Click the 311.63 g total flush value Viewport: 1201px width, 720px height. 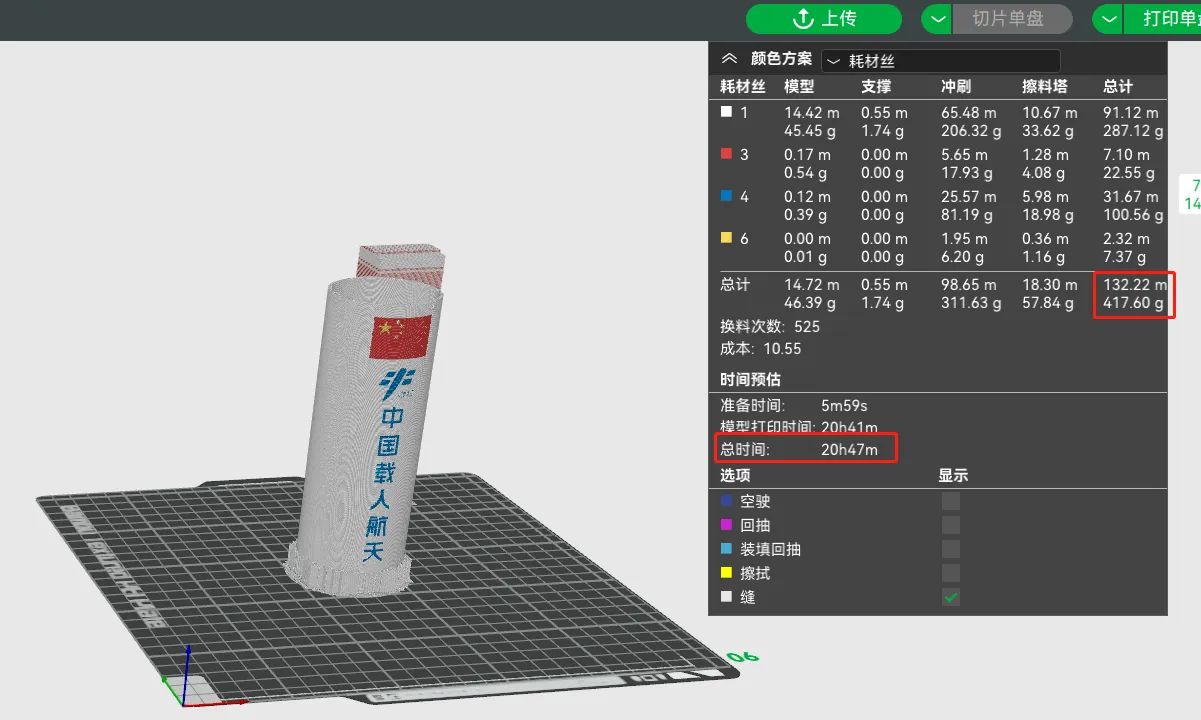(971, 303)
